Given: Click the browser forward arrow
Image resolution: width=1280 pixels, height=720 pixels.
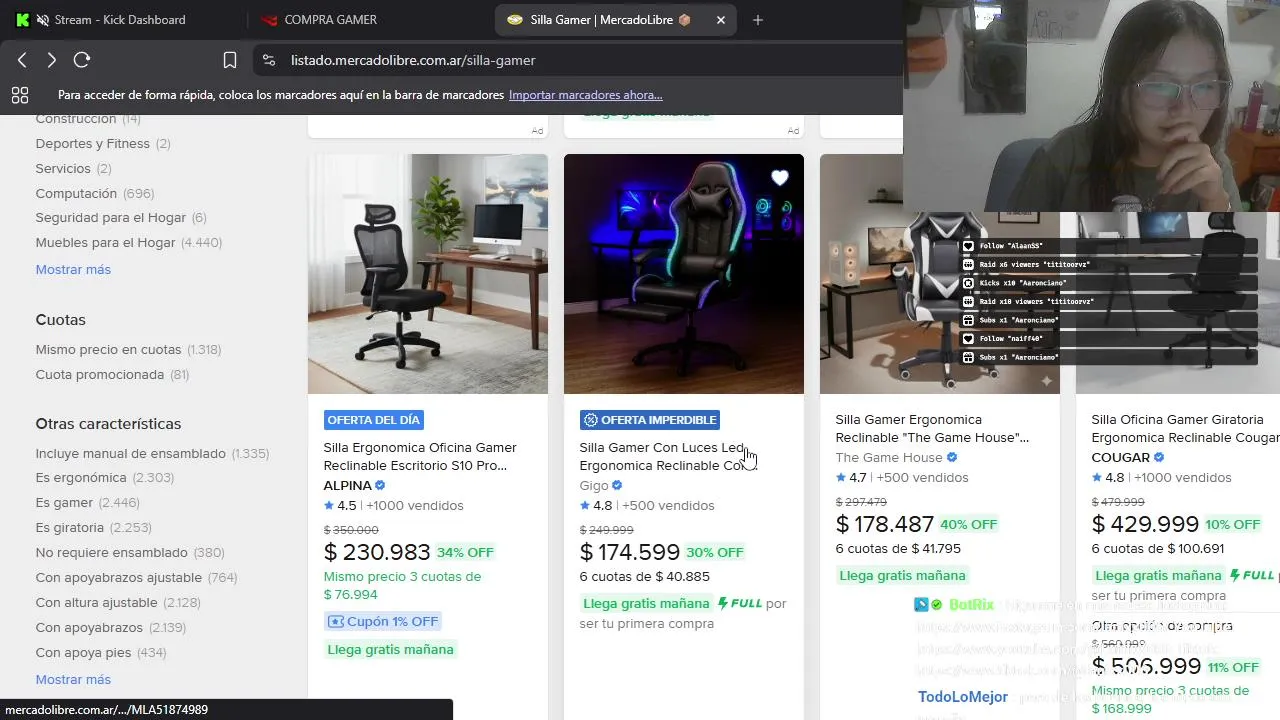Looking at the screenshot, I should click(51, 60).
